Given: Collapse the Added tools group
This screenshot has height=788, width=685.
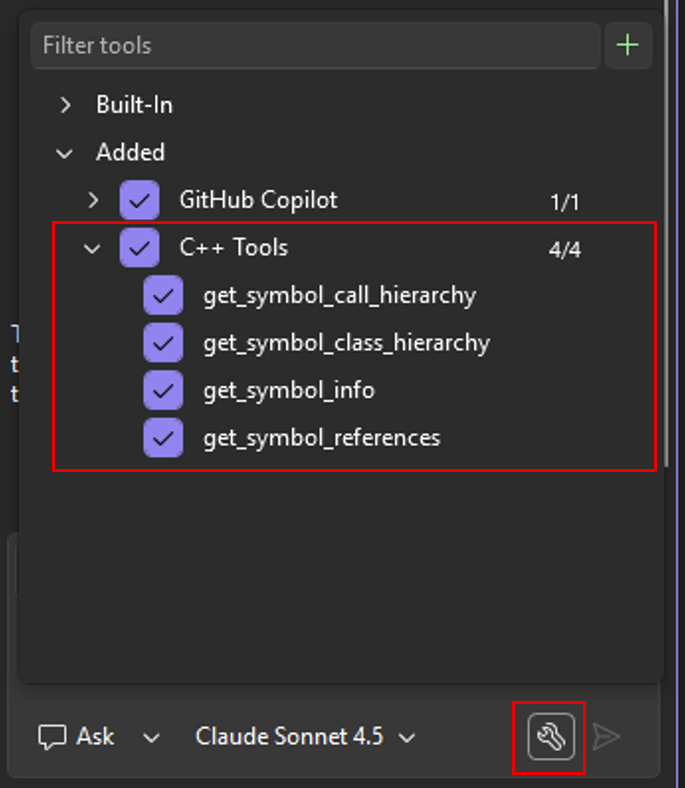Looking at the screenshot, I should coord(66,153).
